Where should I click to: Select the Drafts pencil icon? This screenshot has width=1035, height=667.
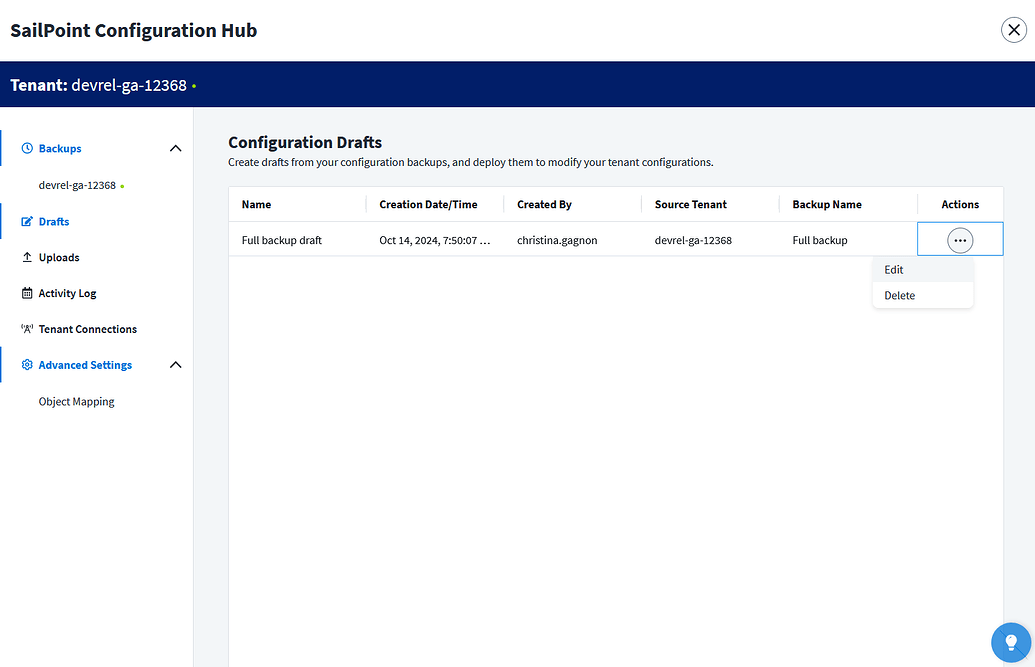26,221
